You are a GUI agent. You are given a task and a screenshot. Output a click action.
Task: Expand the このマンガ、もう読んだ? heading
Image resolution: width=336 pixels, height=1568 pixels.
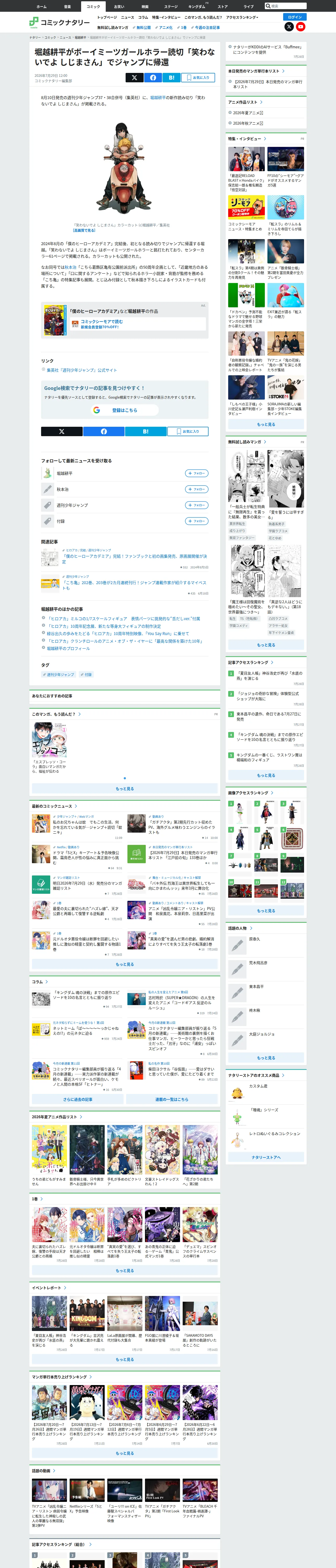pyautogui.click(x=79, y=714)
